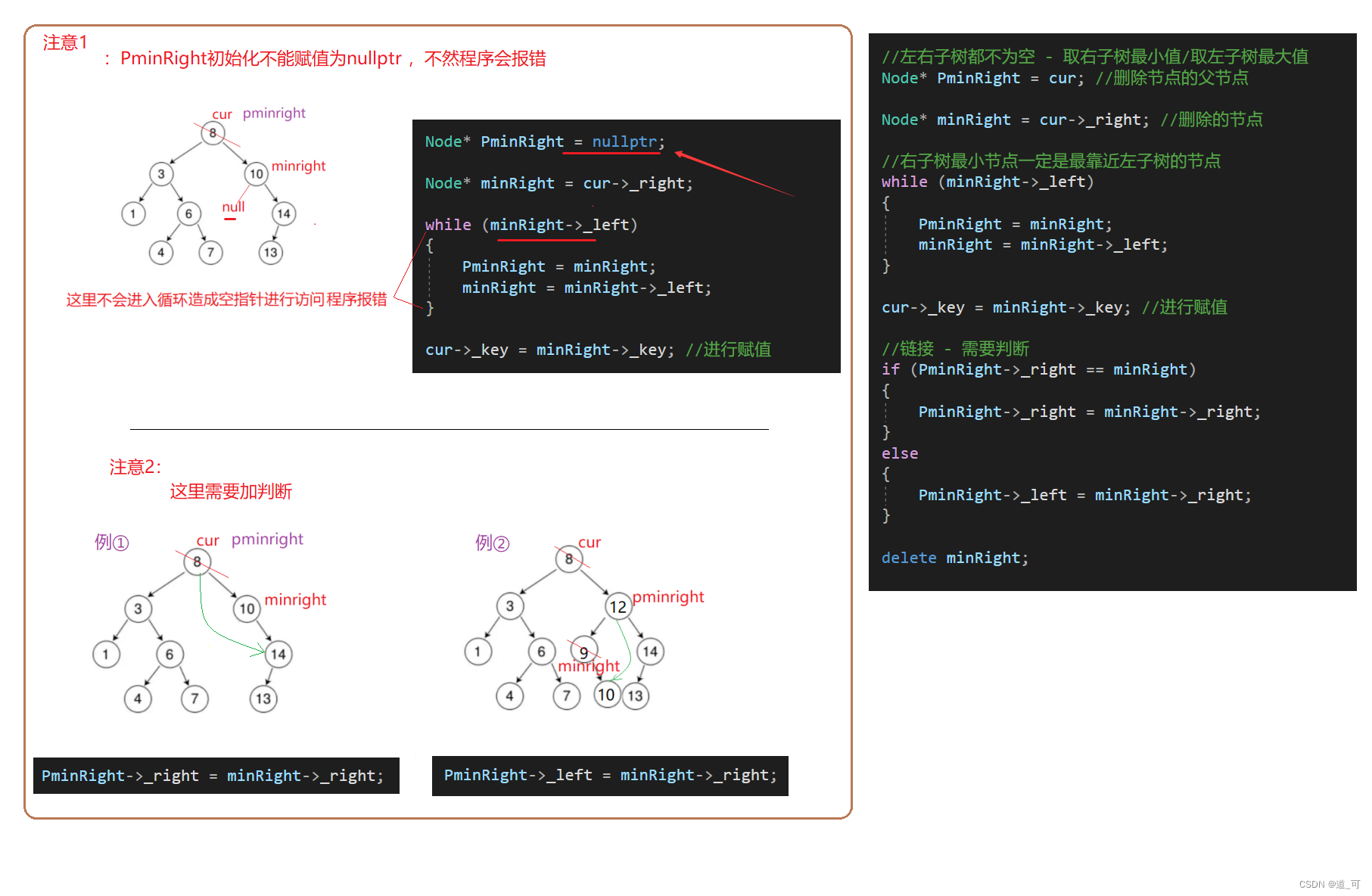Click node 1 in the 注意1 tree

(133, 213)
